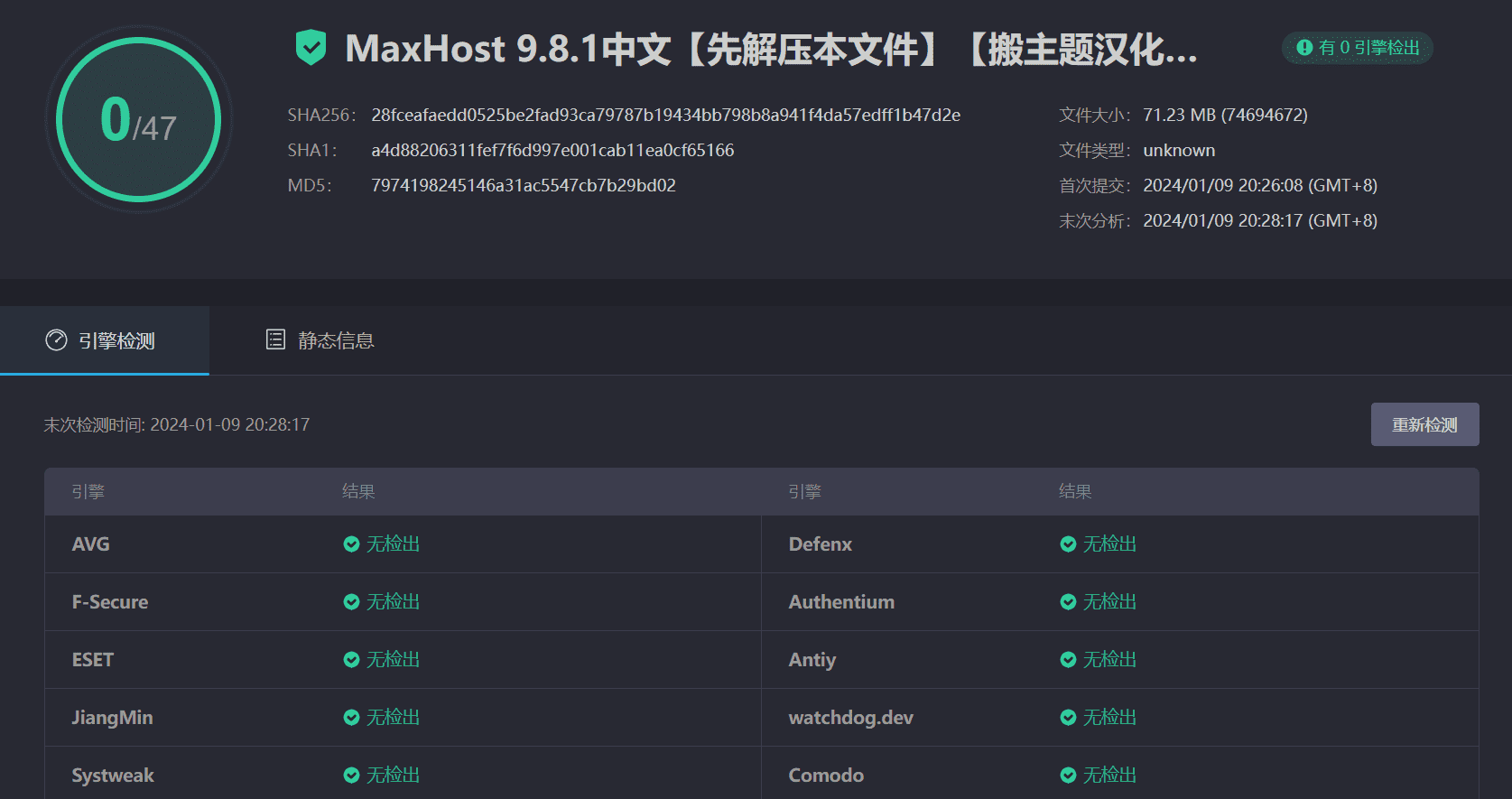Image resolution: width=1512 pixels, height=799 pixels.
Task: Click the ESET engine name
Action: [x=93, y=659]
